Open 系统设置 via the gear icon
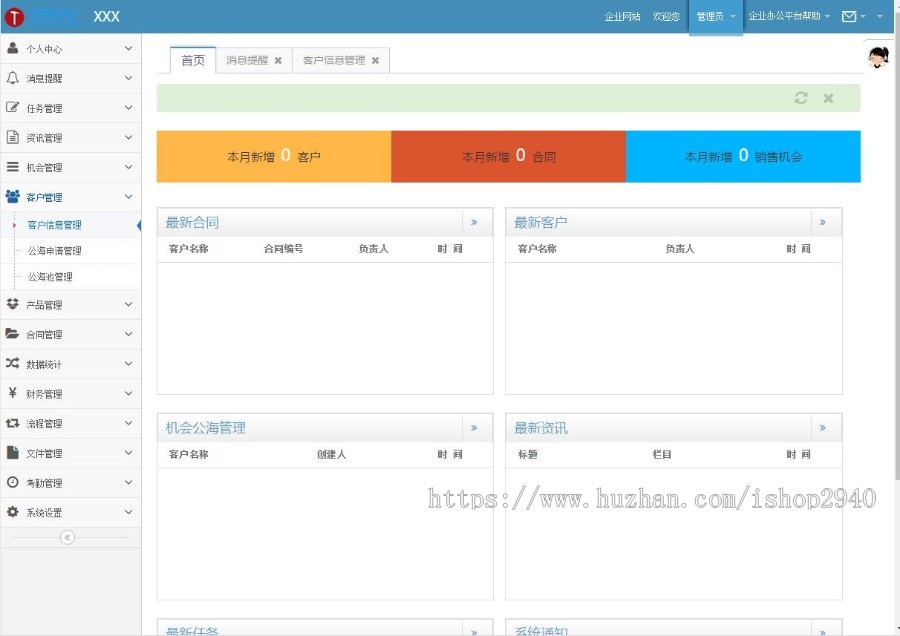 tap(12, 512)
